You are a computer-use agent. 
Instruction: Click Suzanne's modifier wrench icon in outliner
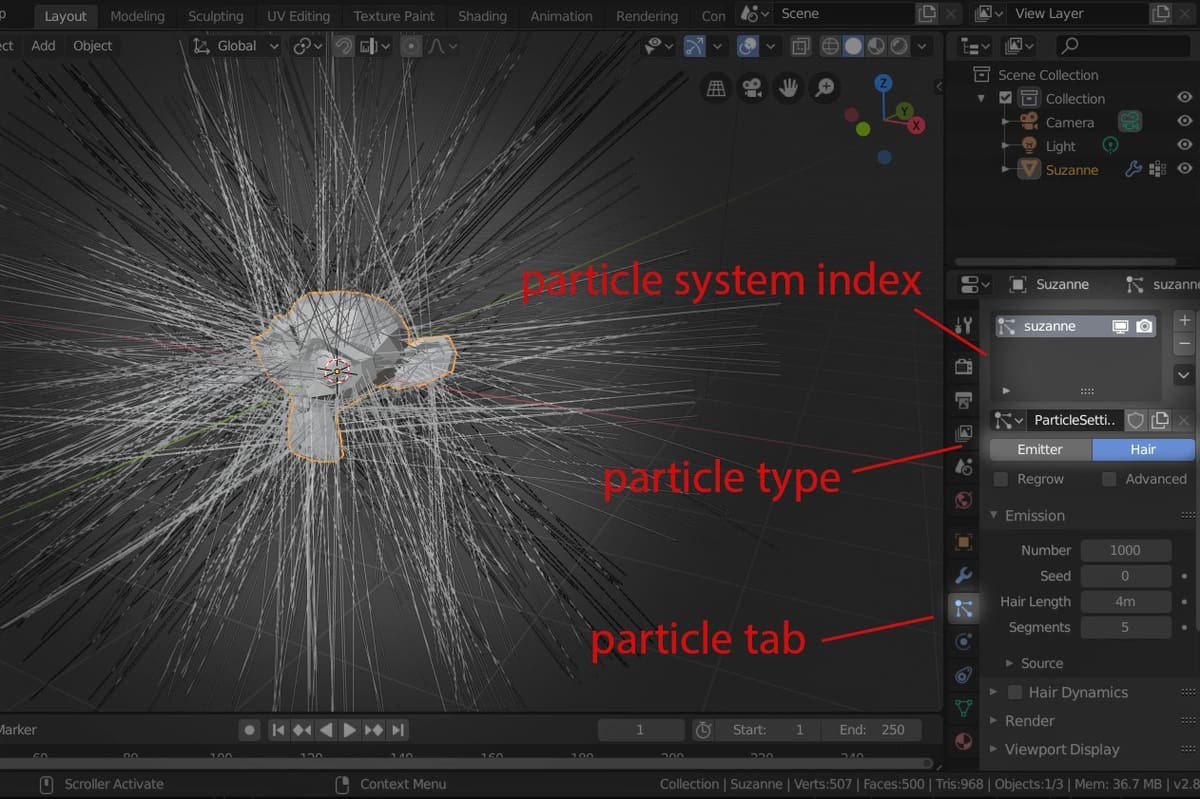point(1133,170)
